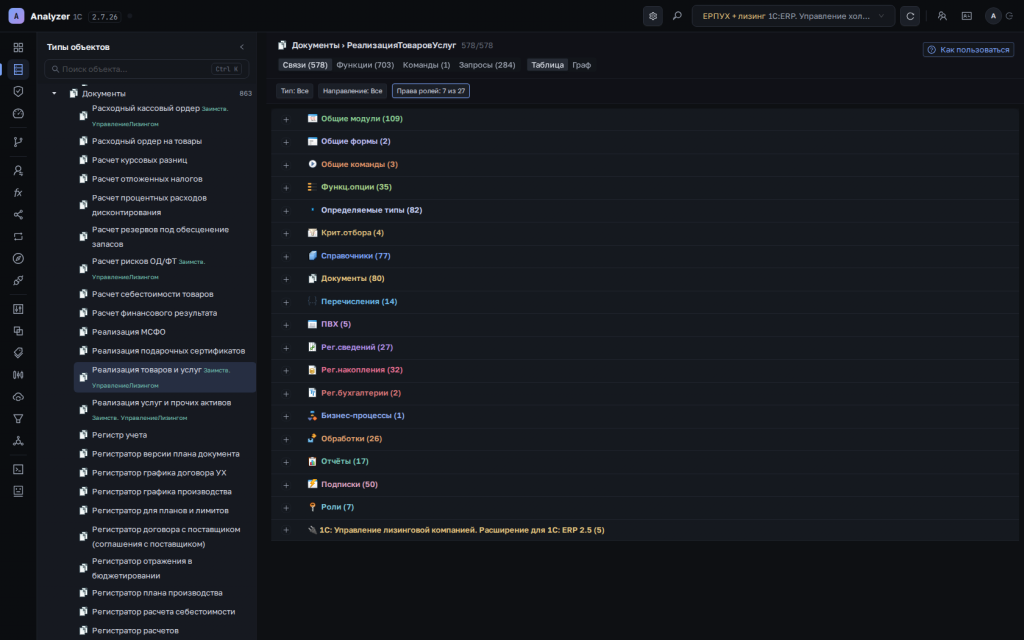The height and width of the screenshot is (640, 1024).
Task: Open the compass icon in left sidebar
Action: click(x=18, y=259)
